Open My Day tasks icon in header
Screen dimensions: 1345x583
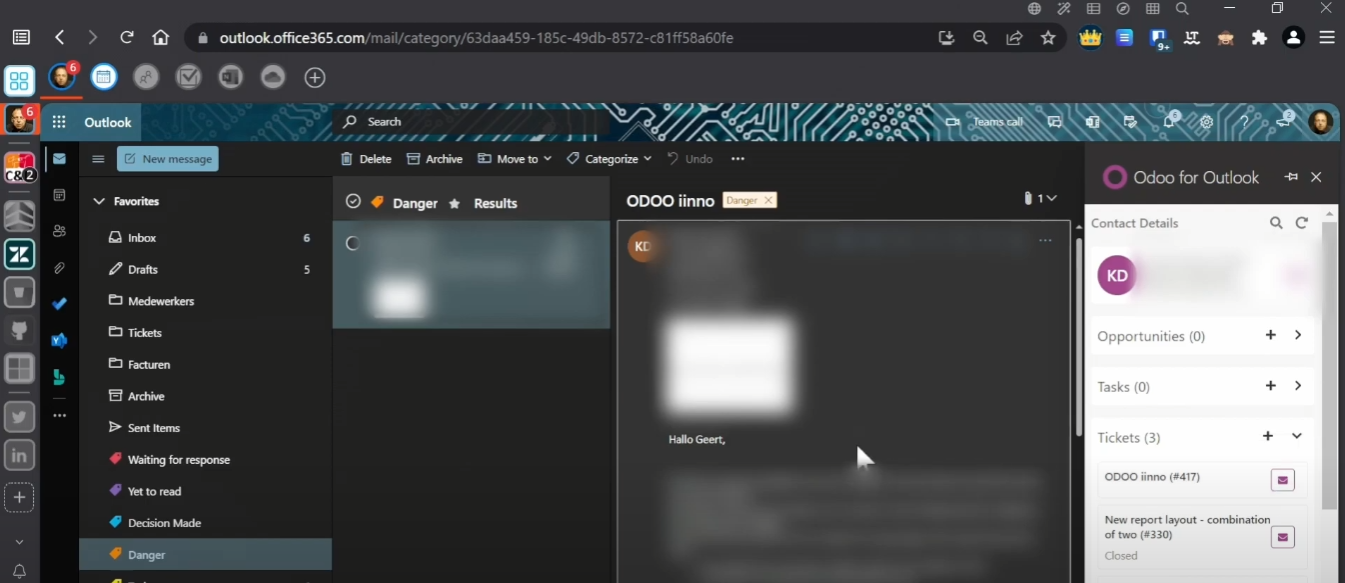tap(1131, 122)
